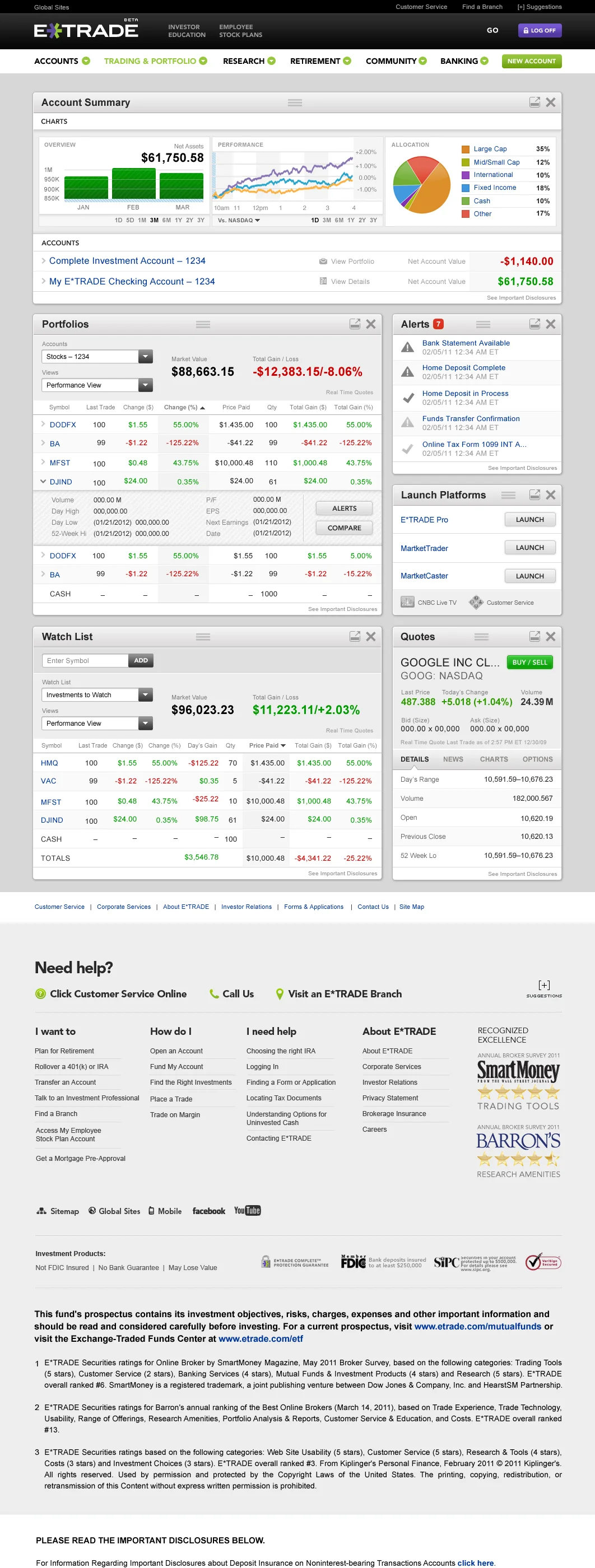The image size is (595, 1568).
Task: Click the Fixed Income blue swatch
Action: coord(465,188)
